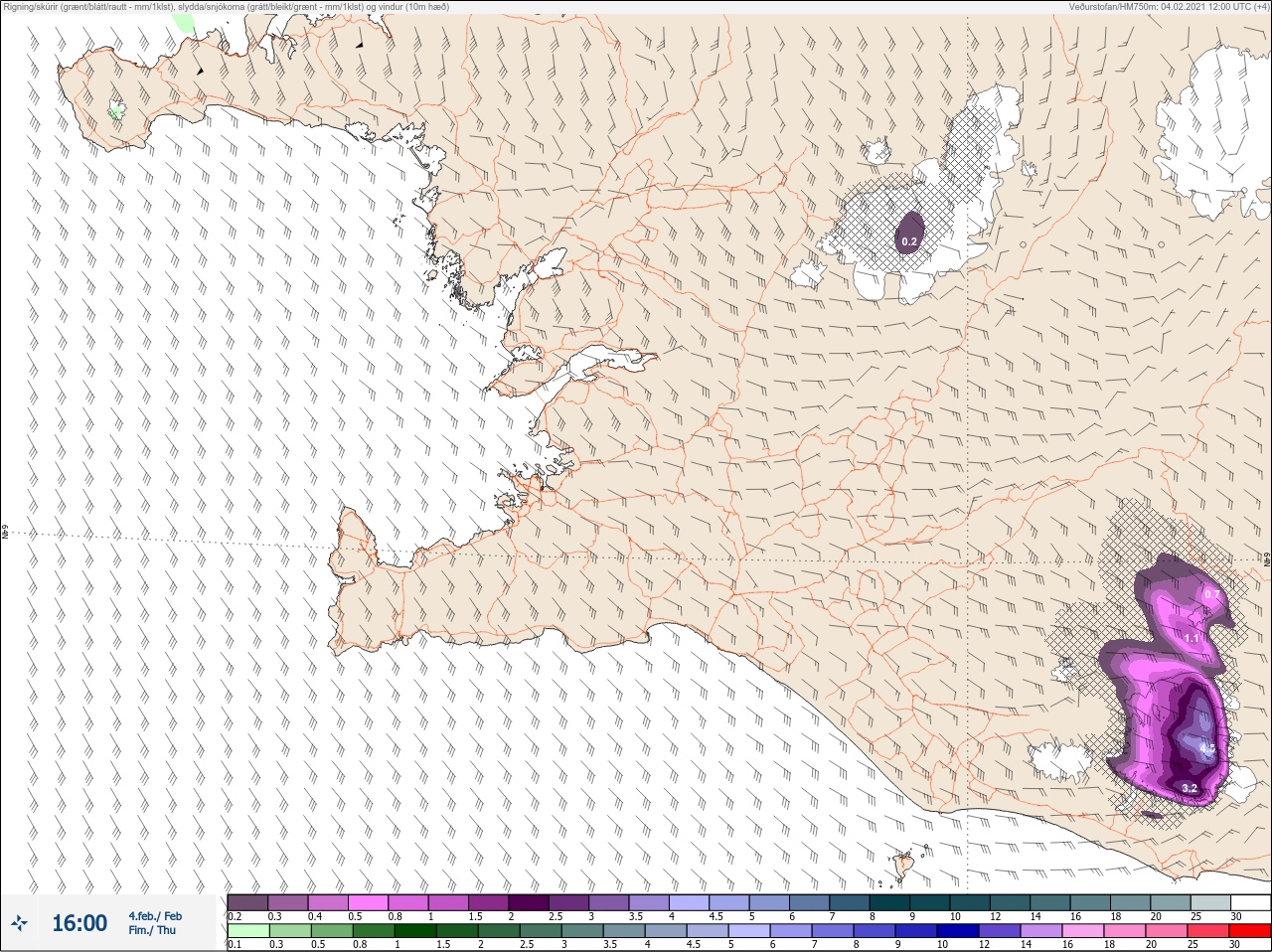
Task: Click the 4.5 precipitation contour label
Action: pos(1207,748)
